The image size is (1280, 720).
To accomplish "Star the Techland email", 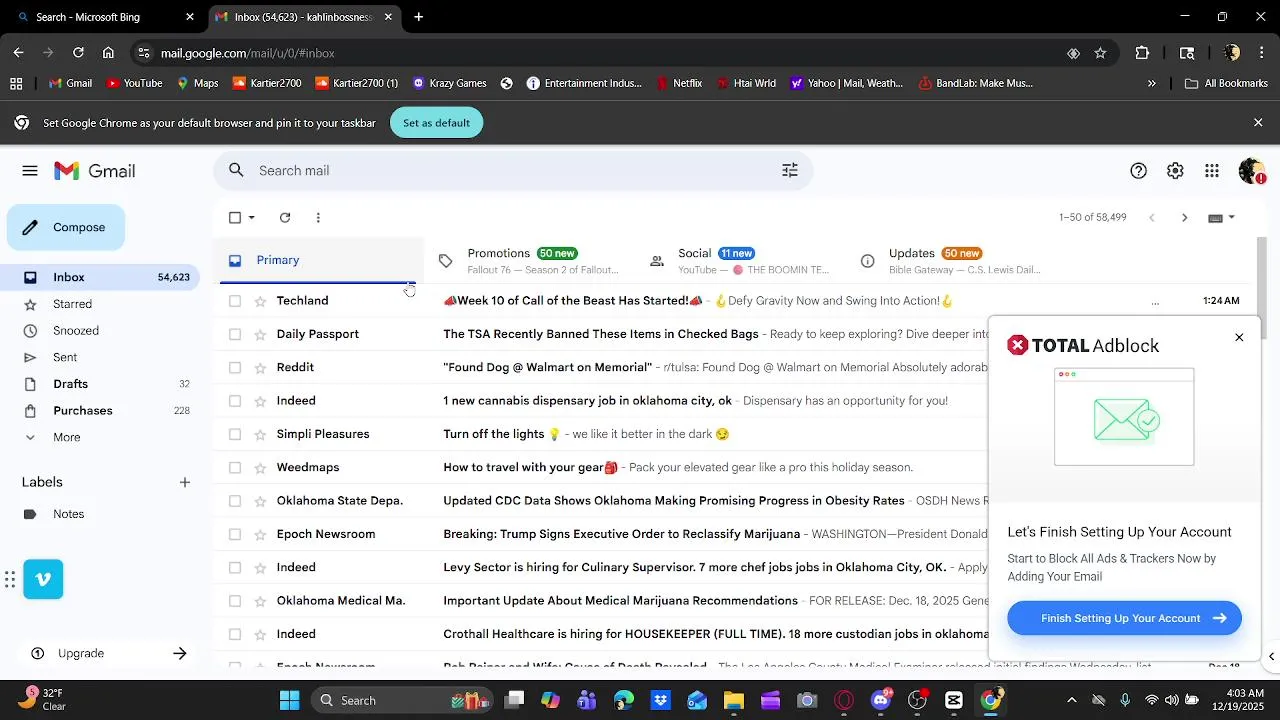I will tap(260, 301).
